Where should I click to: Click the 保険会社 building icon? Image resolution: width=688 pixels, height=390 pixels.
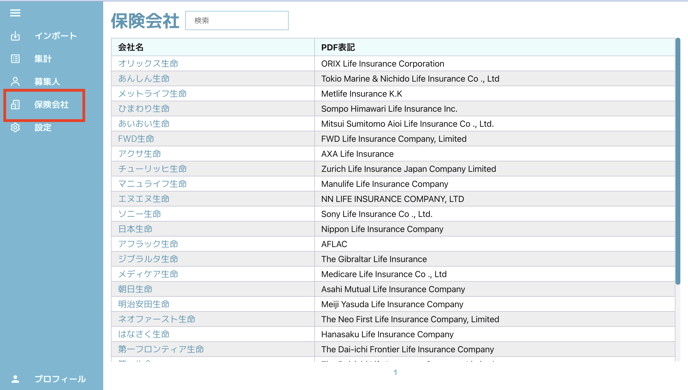point(15,104)
